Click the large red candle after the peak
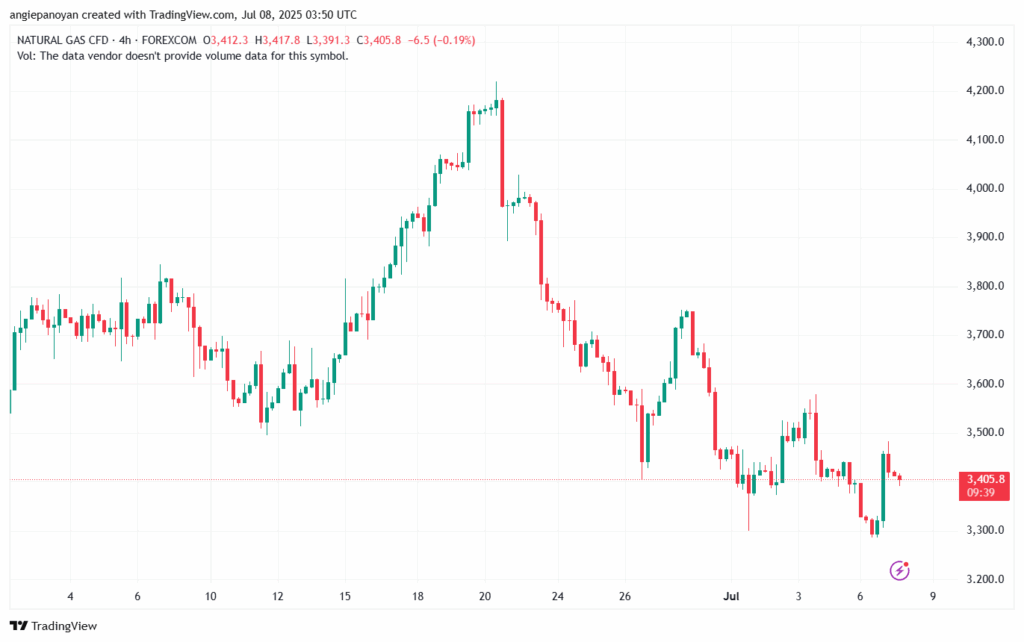The image size is (1024, 642). tap(502, 152)
